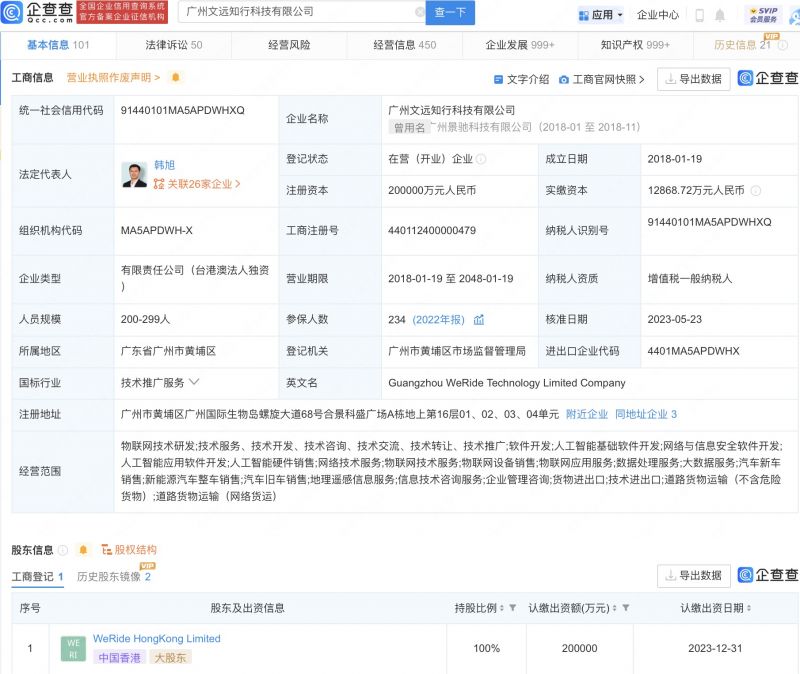
Task: Click the info icon after 历史信息 tab
Action: 783,45
